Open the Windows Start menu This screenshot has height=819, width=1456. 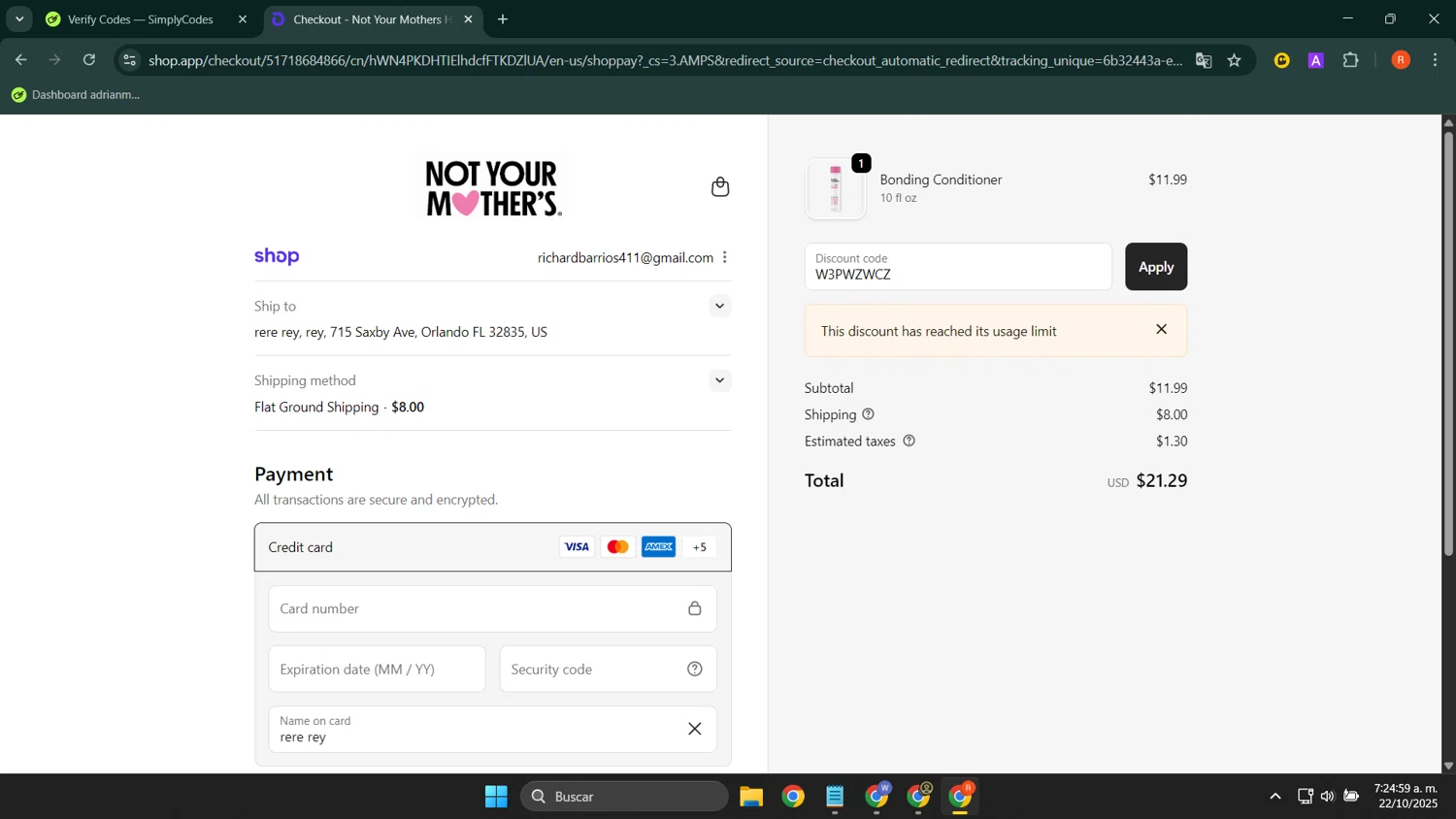(x=496, y=797)
